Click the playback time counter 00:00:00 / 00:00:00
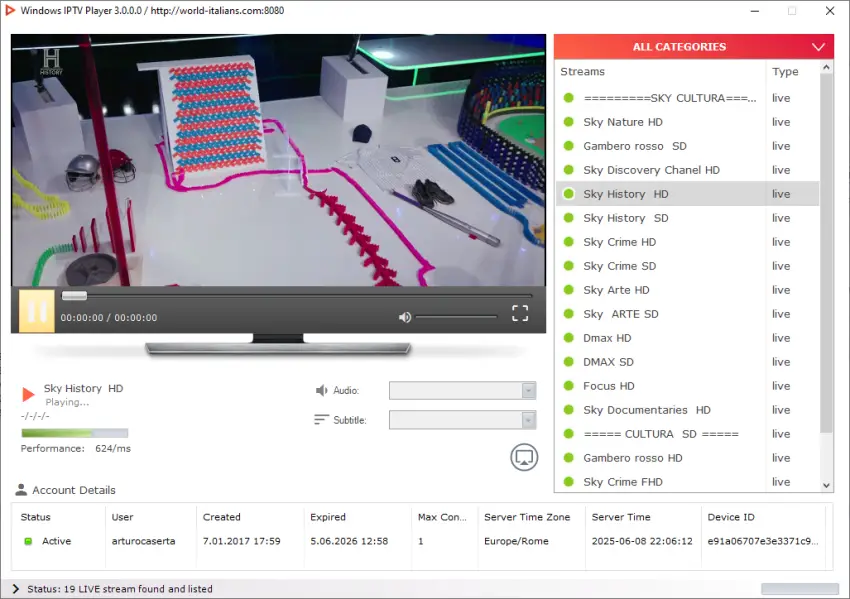Screen dimensions: 850x599 108,318
